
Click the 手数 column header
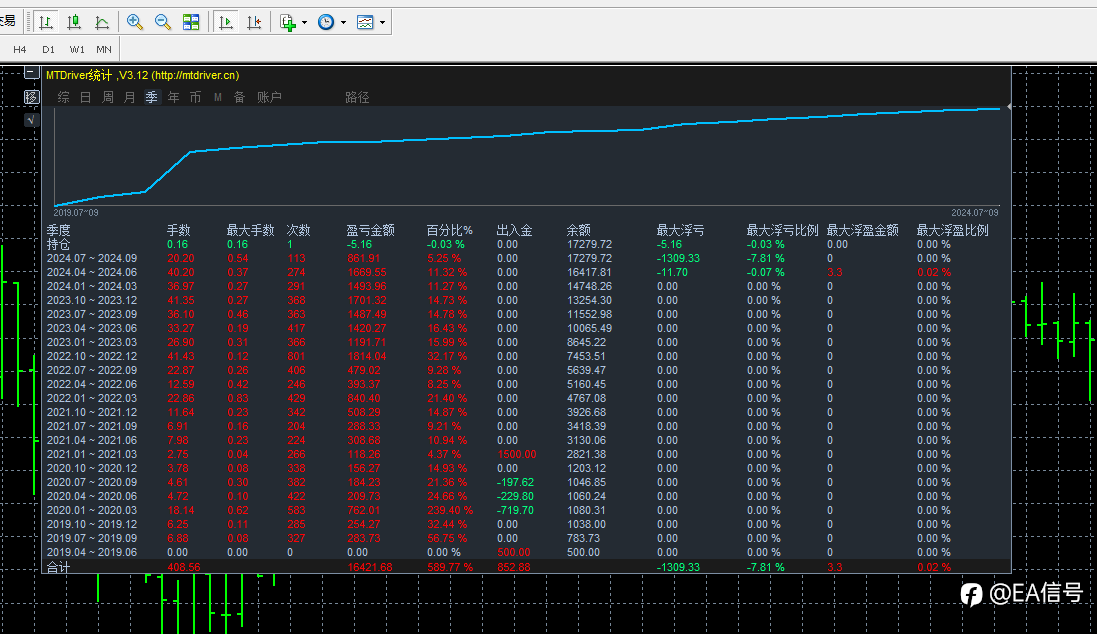pos(178,230)
